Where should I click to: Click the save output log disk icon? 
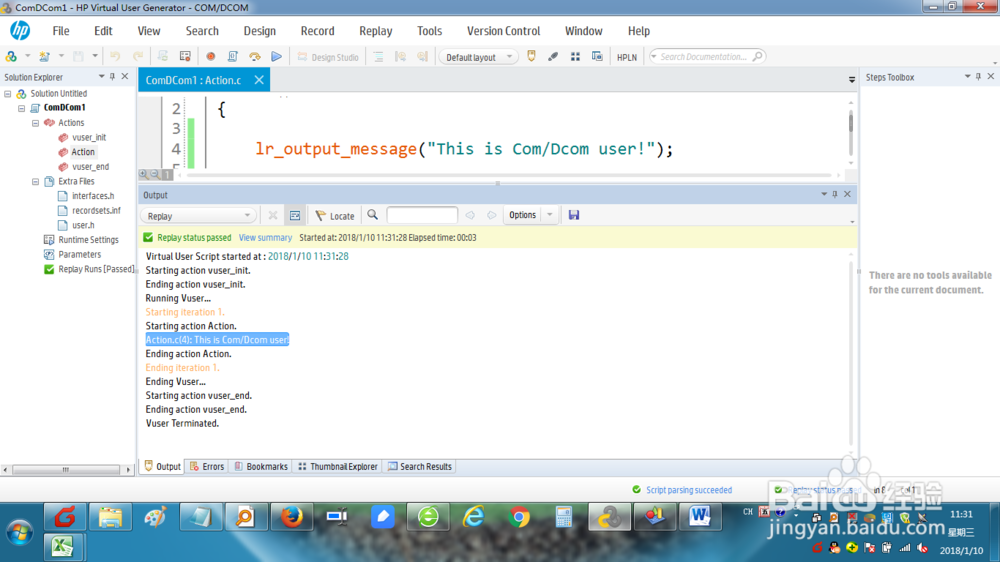[x=574, y=215]
